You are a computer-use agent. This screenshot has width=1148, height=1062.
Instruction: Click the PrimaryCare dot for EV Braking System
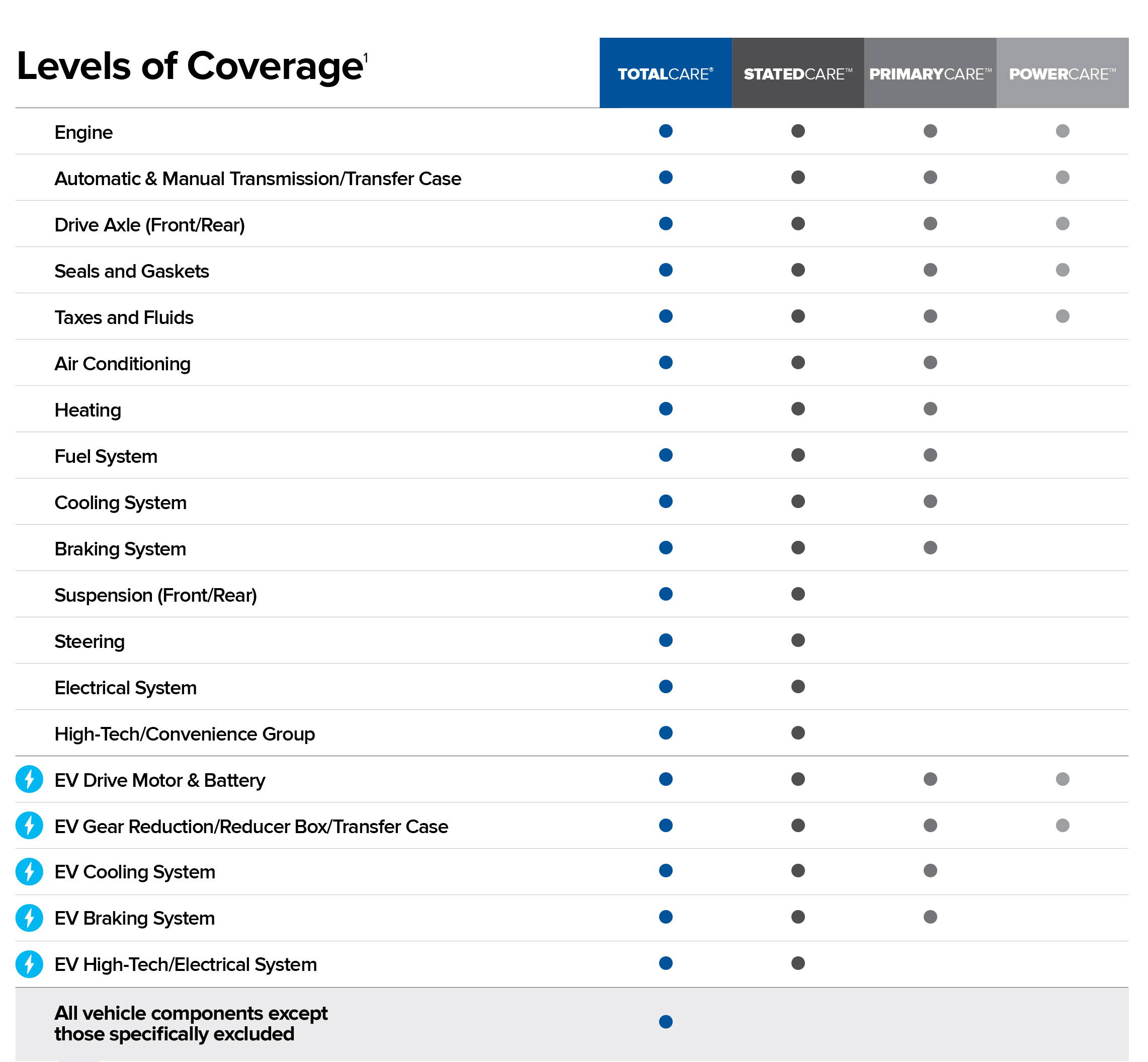930,917
